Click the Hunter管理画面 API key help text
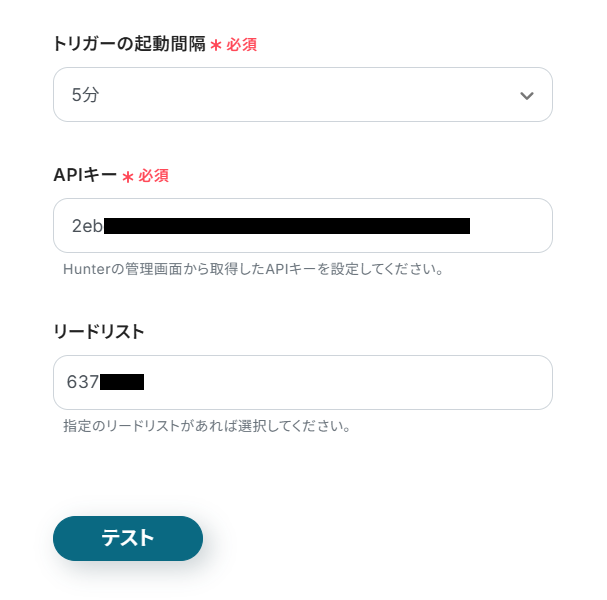Viewport: 607px width, 600px height. (x=253, y=269)
